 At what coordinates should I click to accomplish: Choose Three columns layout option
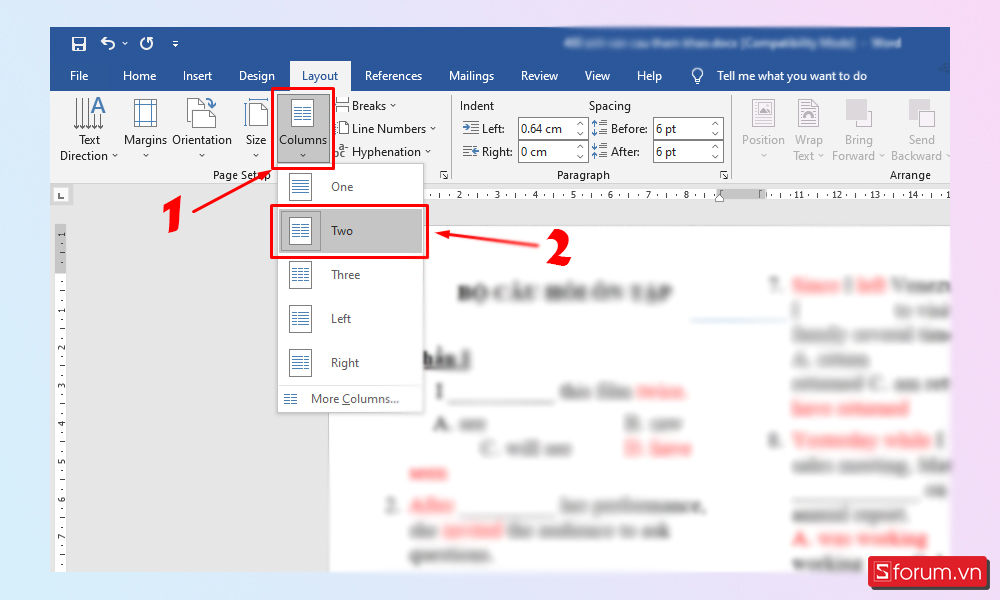[350, 275]
